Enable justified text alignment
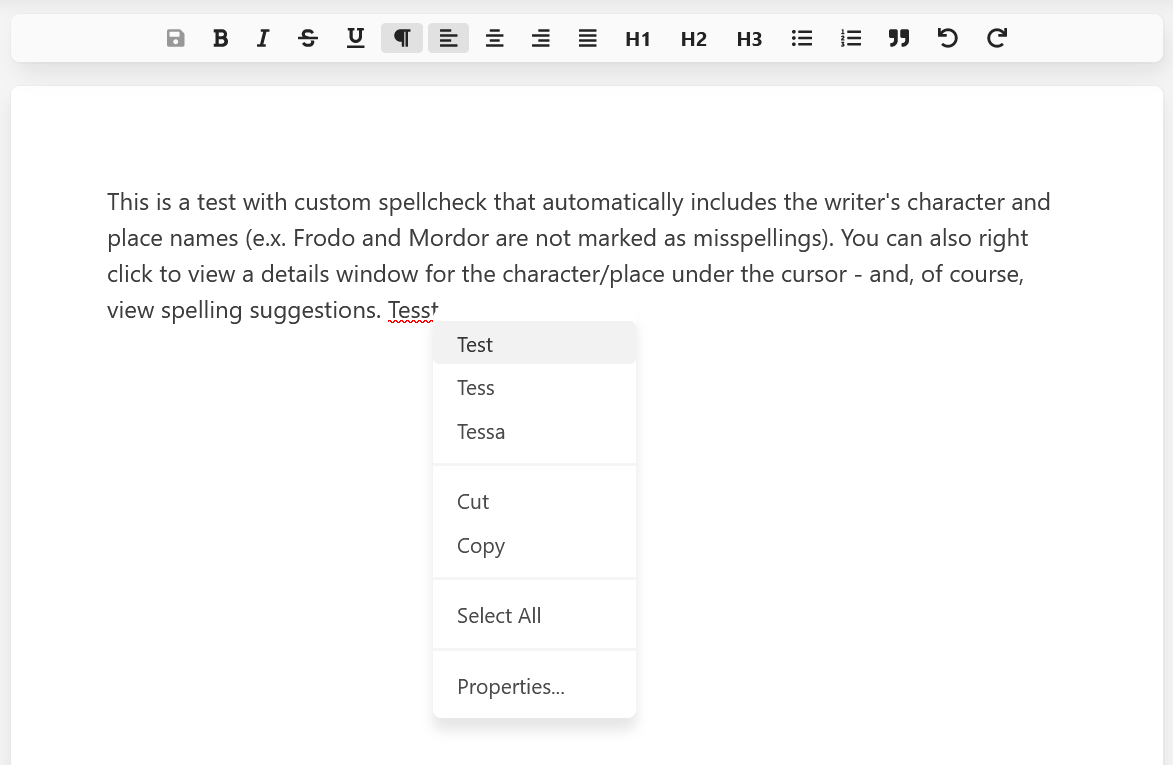The height and width of the screenshot is (765, 1173). (587, 38)
